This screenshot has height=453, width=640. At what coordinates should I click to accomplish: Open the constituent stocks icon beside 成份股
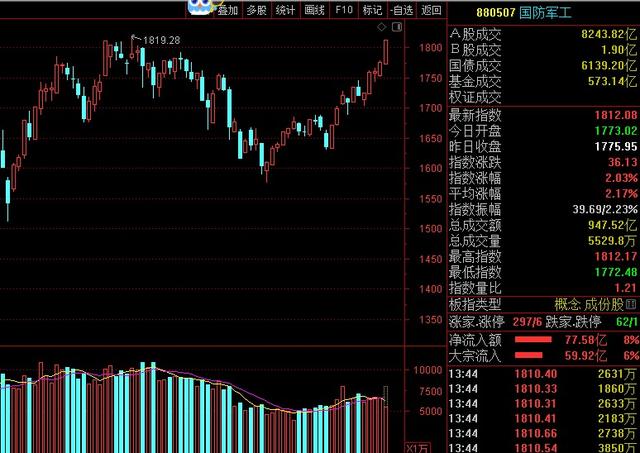pyautogui.click(x=631, y=304)
